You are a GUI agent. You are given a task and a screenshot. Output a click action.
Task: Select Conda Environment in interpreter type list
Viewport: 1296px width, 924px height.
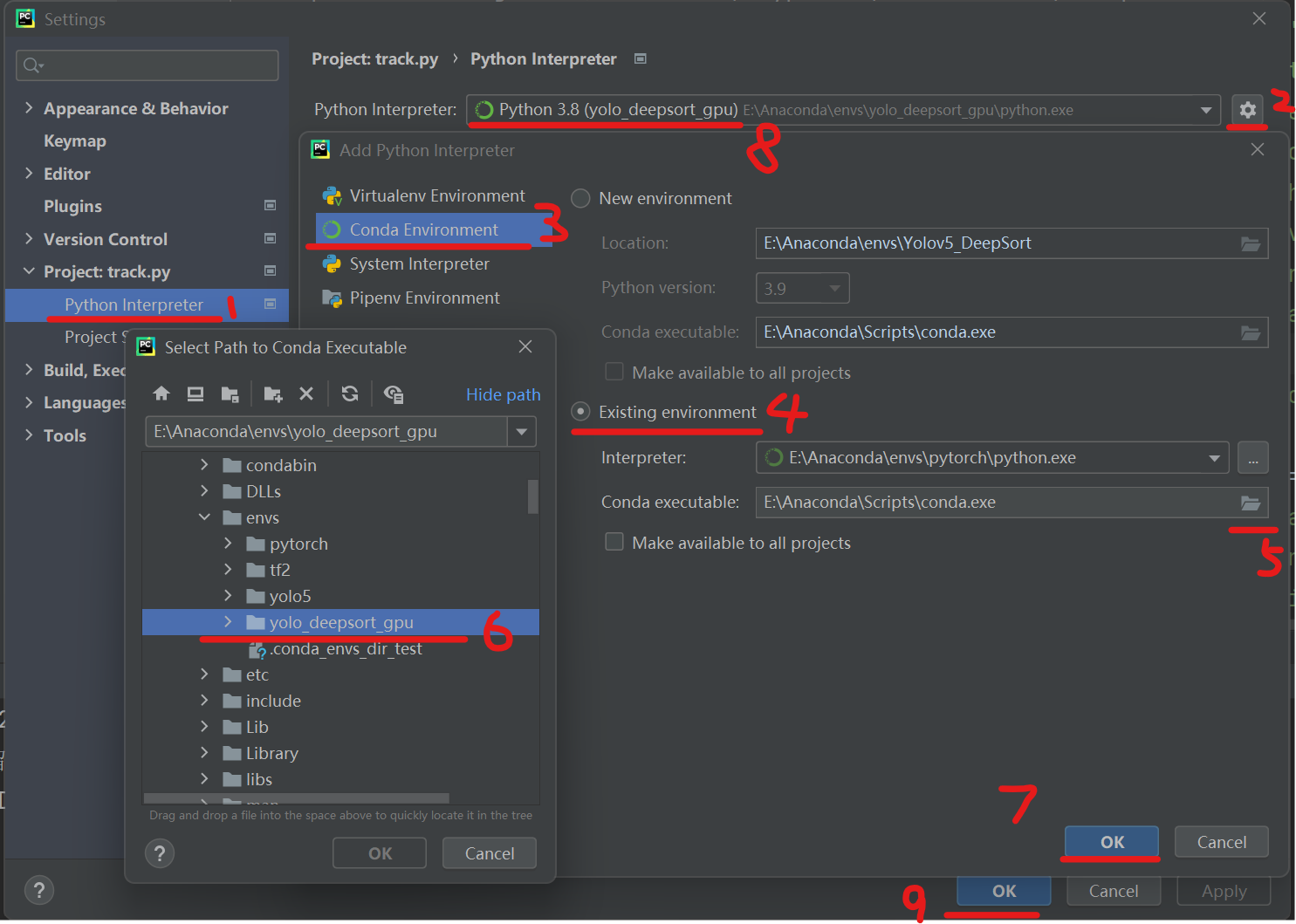[434, 229]
